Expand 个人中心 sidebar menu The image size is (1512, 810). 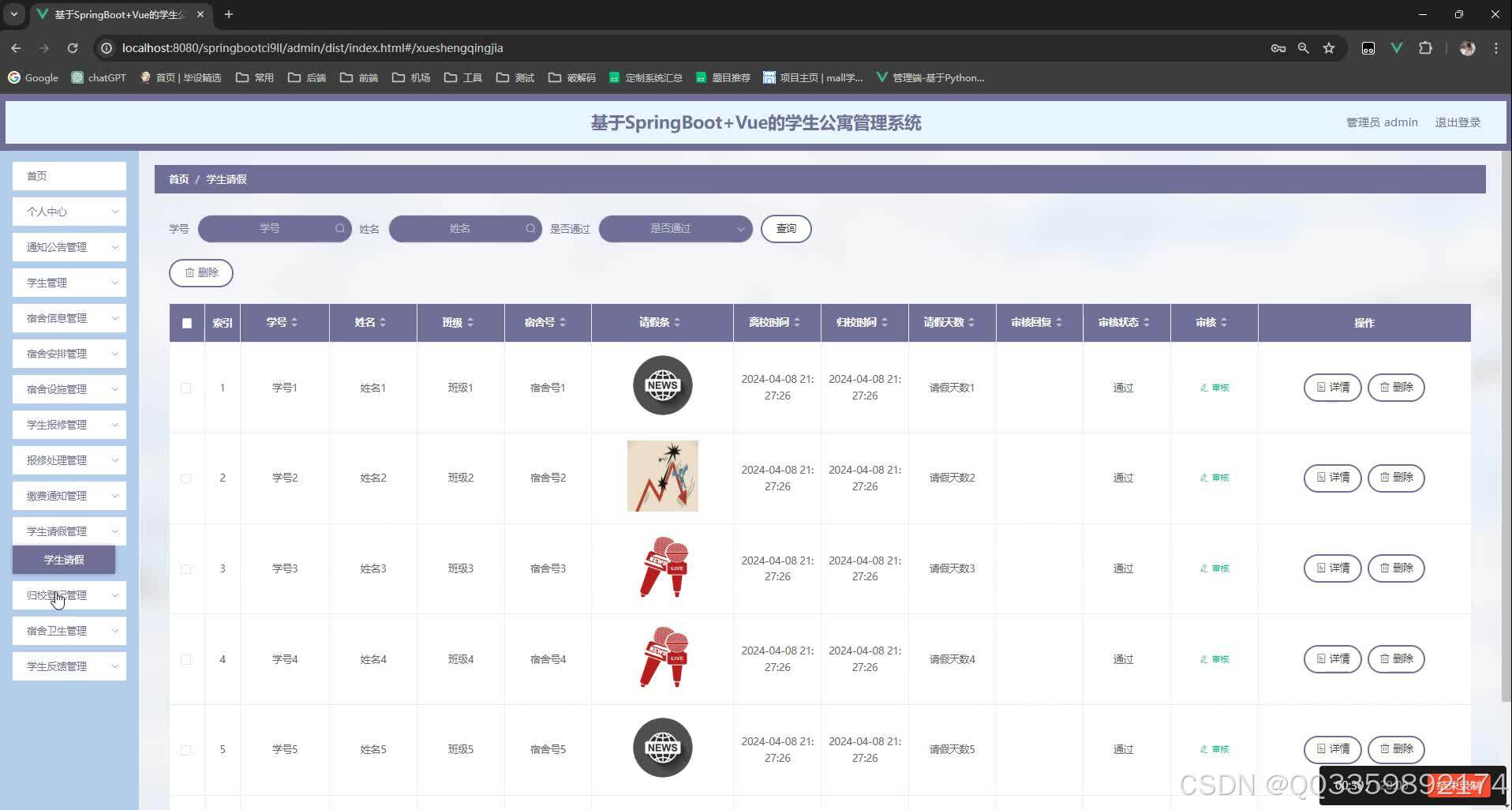[69, 212]
